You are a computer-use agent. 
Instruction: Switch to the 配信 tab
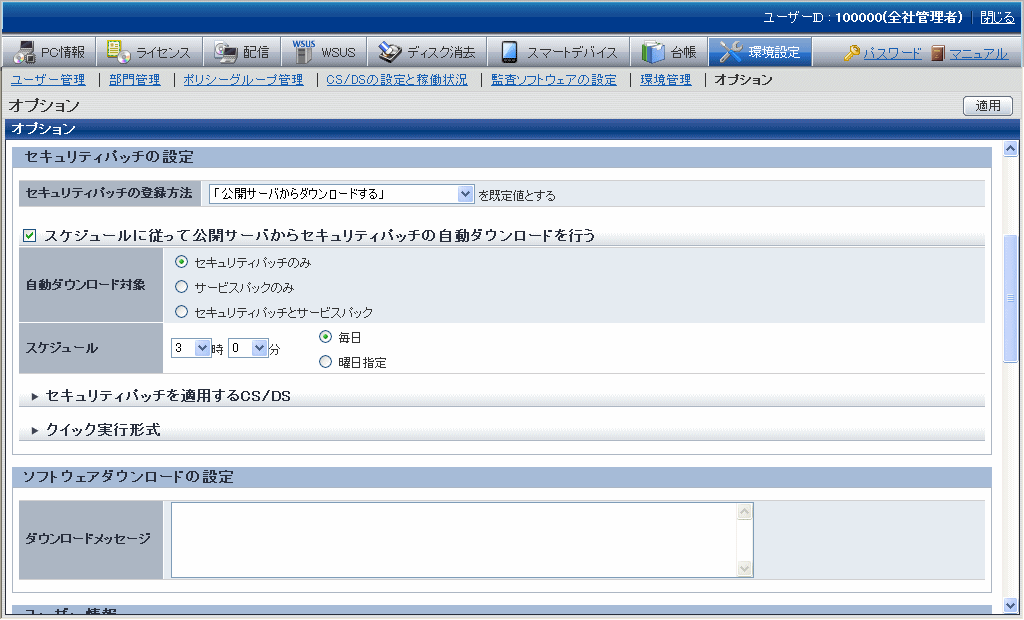[x=242, y=52]
